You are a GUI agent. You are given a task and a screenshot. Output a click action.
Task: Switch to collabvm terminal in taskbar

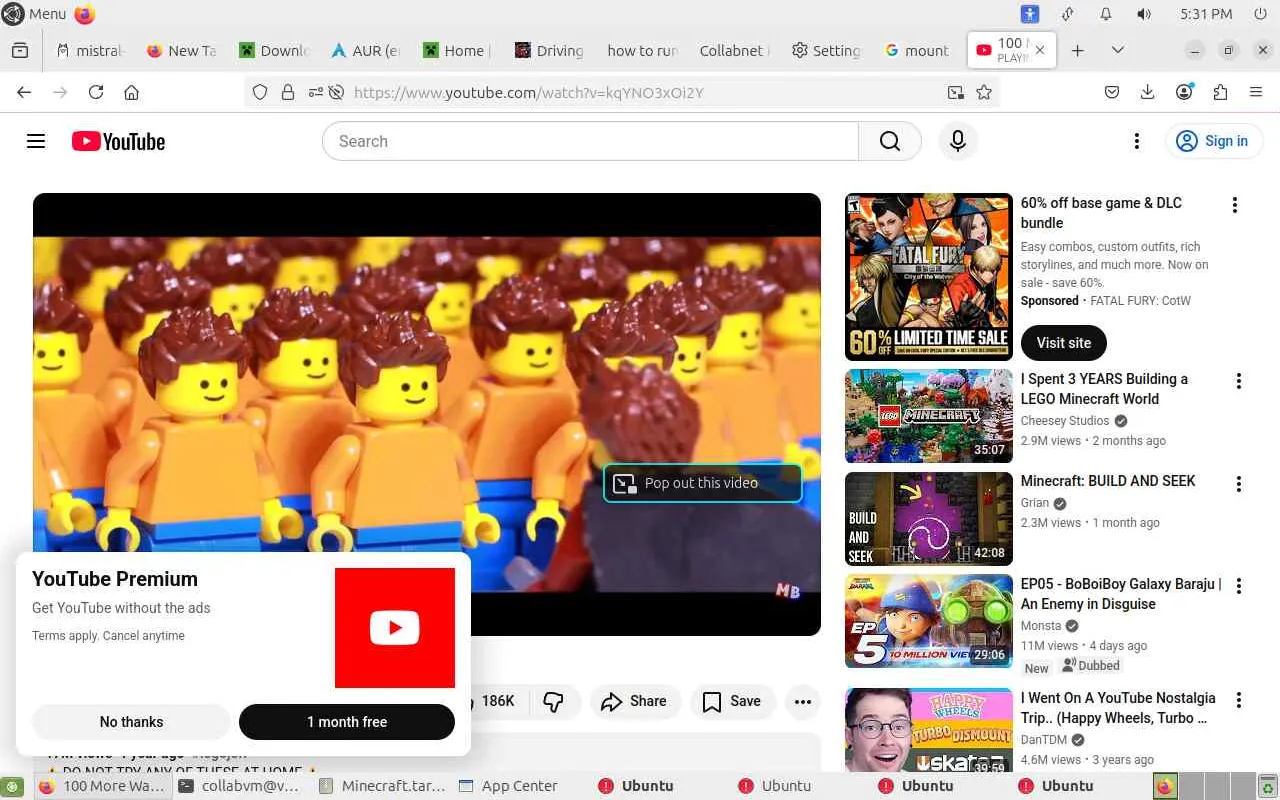239,786
